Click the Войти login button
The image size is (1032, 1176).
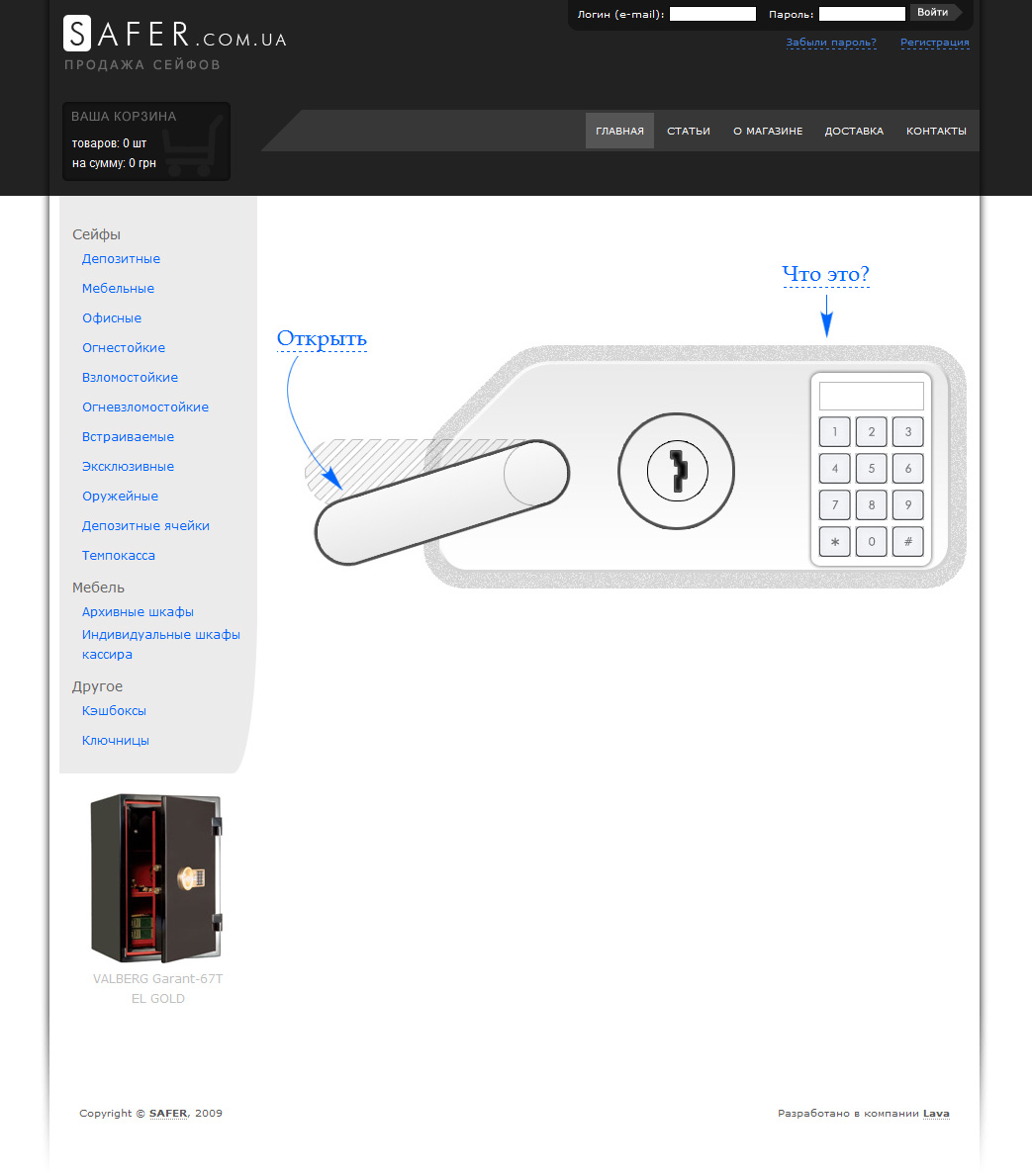[x=934, y=12]
